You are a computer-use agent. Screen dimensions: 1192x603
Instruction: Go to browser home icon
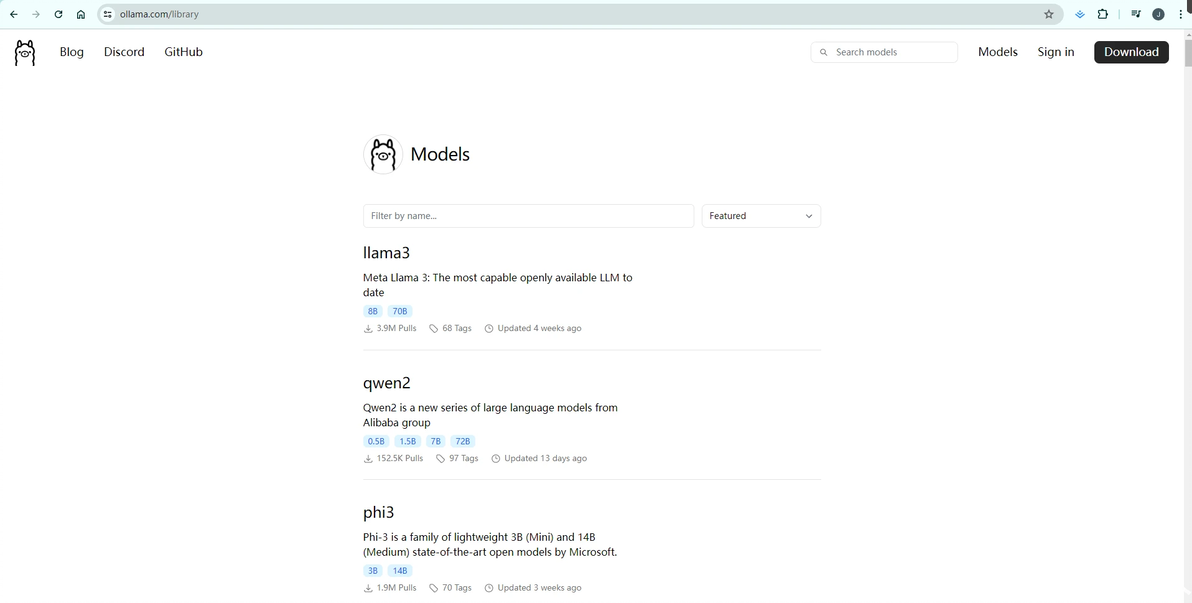(x=81, y=14)
